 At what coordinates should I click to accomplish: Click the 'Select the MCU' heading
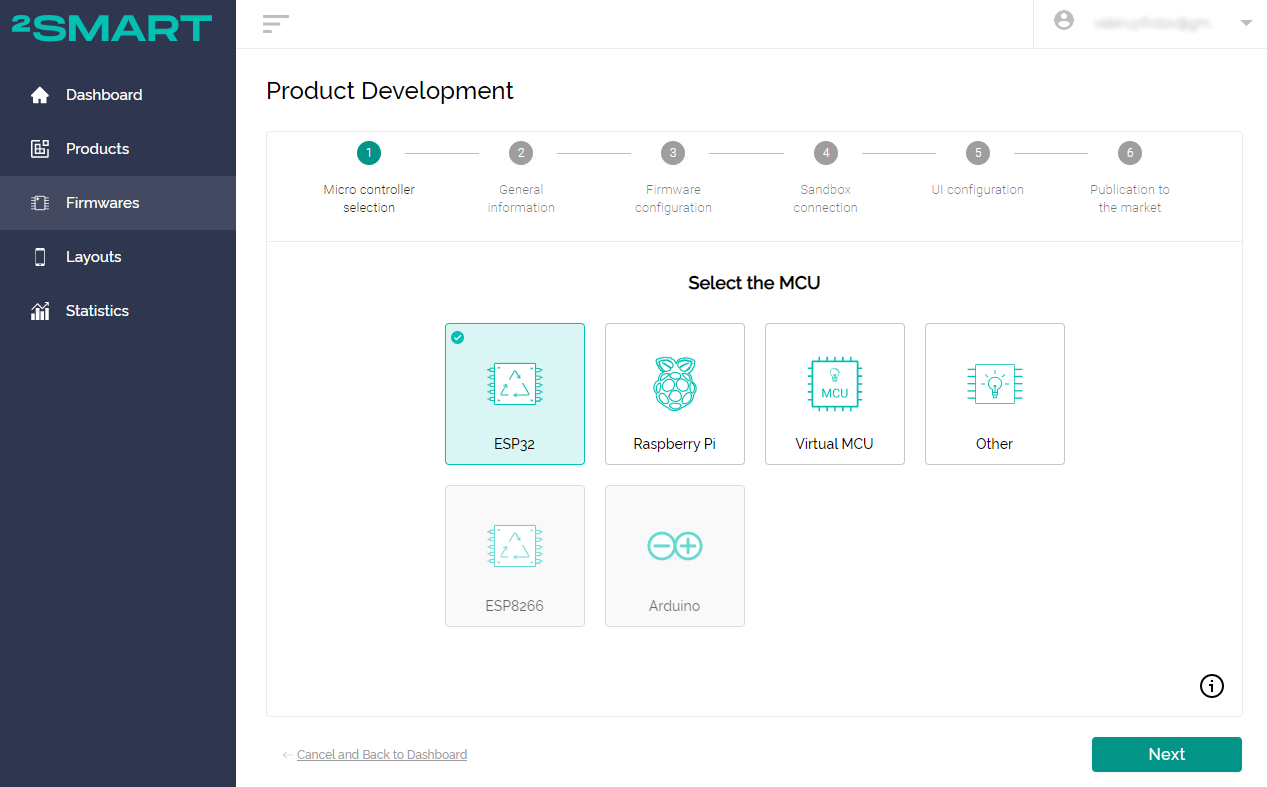pos(754,283)
